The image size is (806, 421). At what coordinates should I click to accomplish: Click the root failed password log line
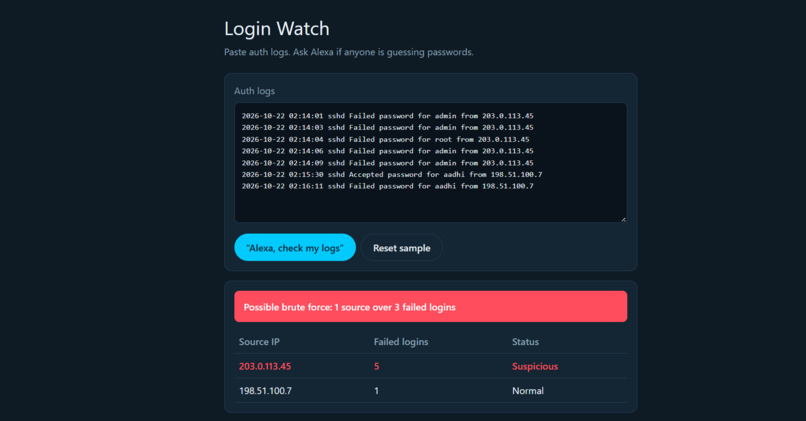[386, 139]
